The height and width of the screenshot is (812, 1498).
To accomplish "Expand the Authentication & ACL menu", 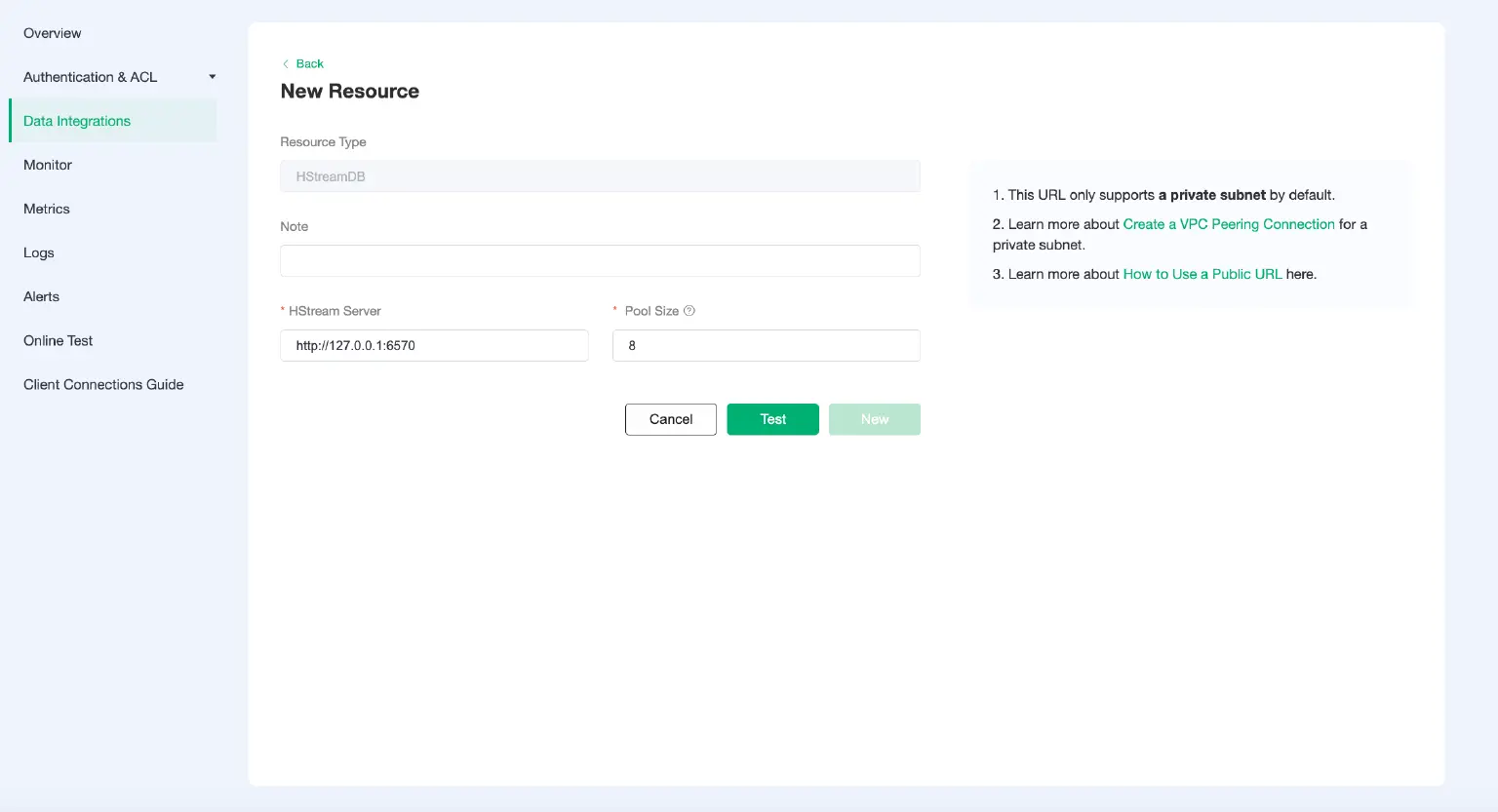I will click(90, 77).
